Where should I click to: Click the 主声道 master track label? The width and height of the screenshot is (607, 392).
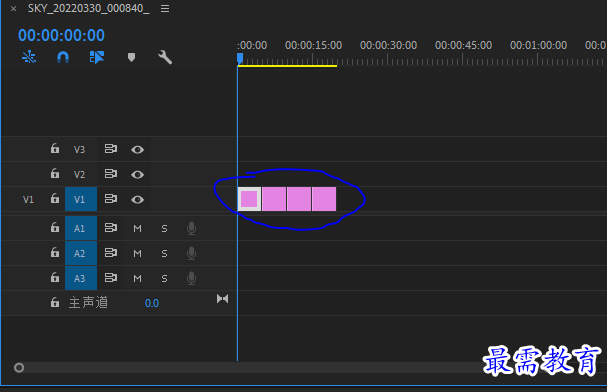tap(88, 303)
